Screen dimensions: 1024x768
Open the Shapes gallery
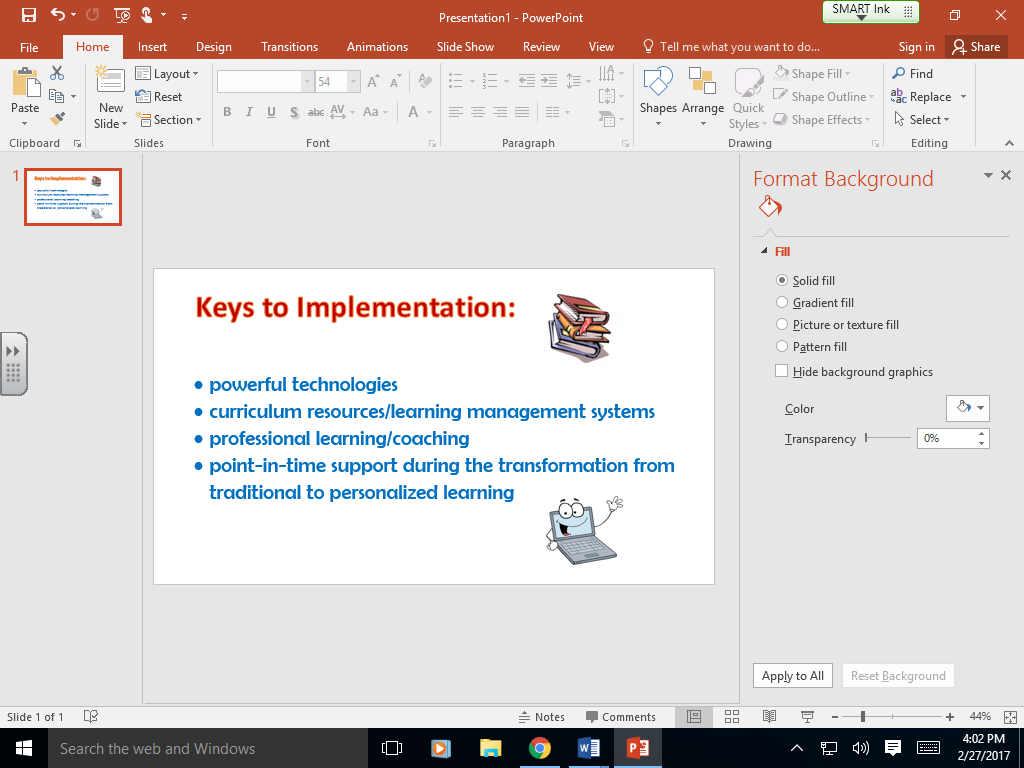pyautogui.click(x=658, y=97)
